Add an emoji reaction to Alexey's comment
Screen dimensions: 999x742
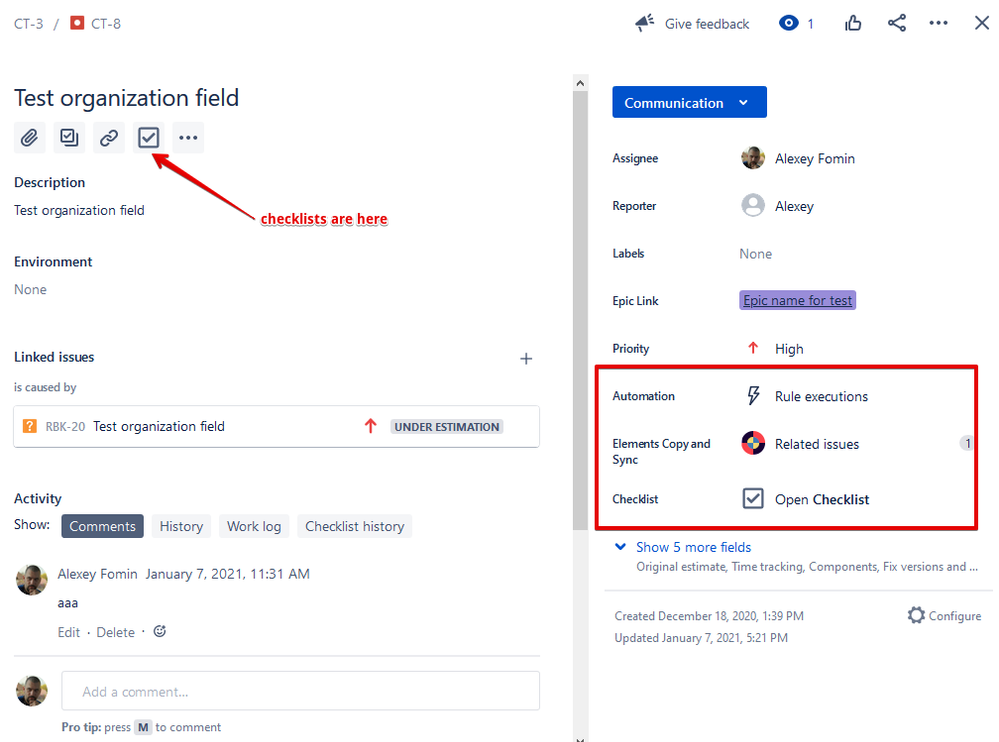click(x=159, y=631)
